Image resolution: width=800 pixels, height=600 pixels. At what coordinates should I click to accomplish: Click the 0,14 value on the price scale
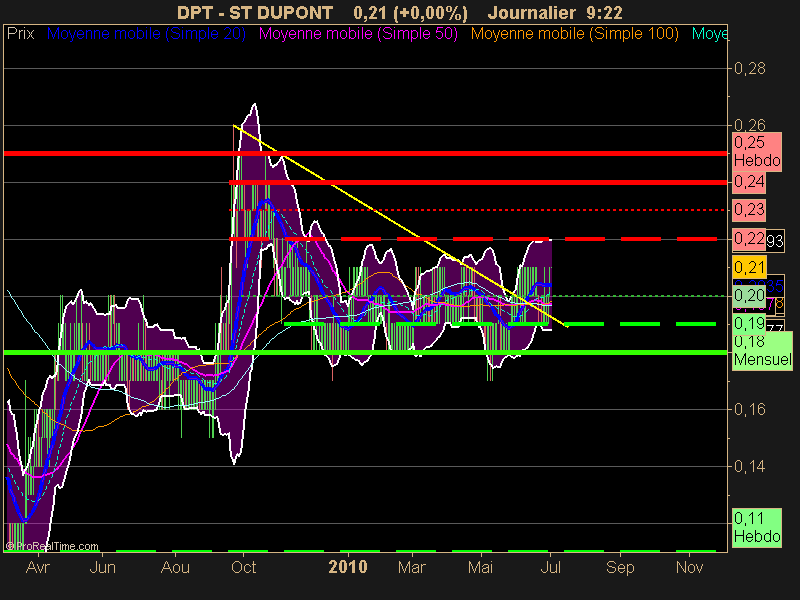coord(749,466)
